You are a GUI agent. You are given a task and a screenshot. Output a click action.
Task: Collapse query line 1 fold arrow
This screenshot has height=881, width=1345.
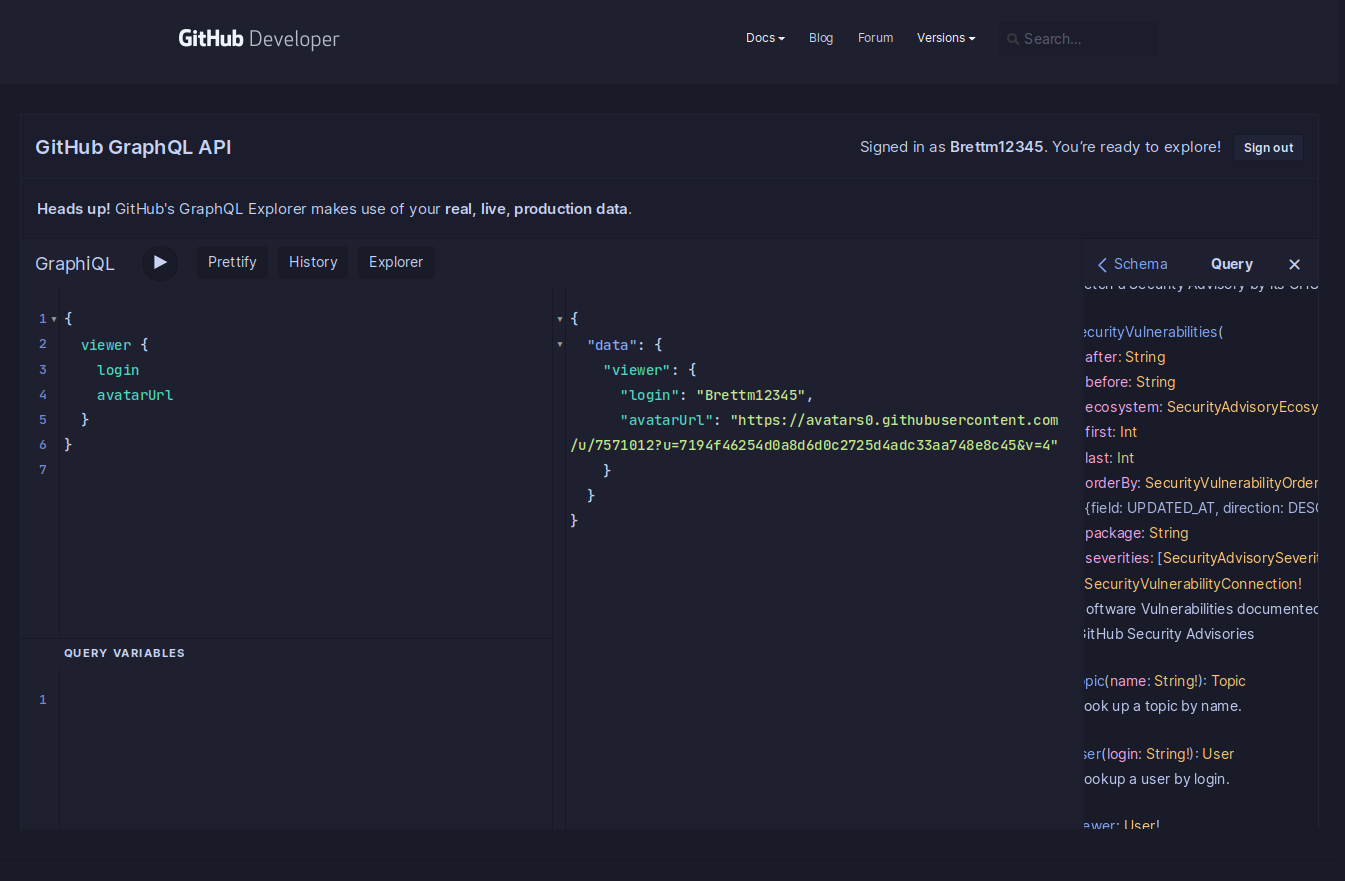point(54,319)
